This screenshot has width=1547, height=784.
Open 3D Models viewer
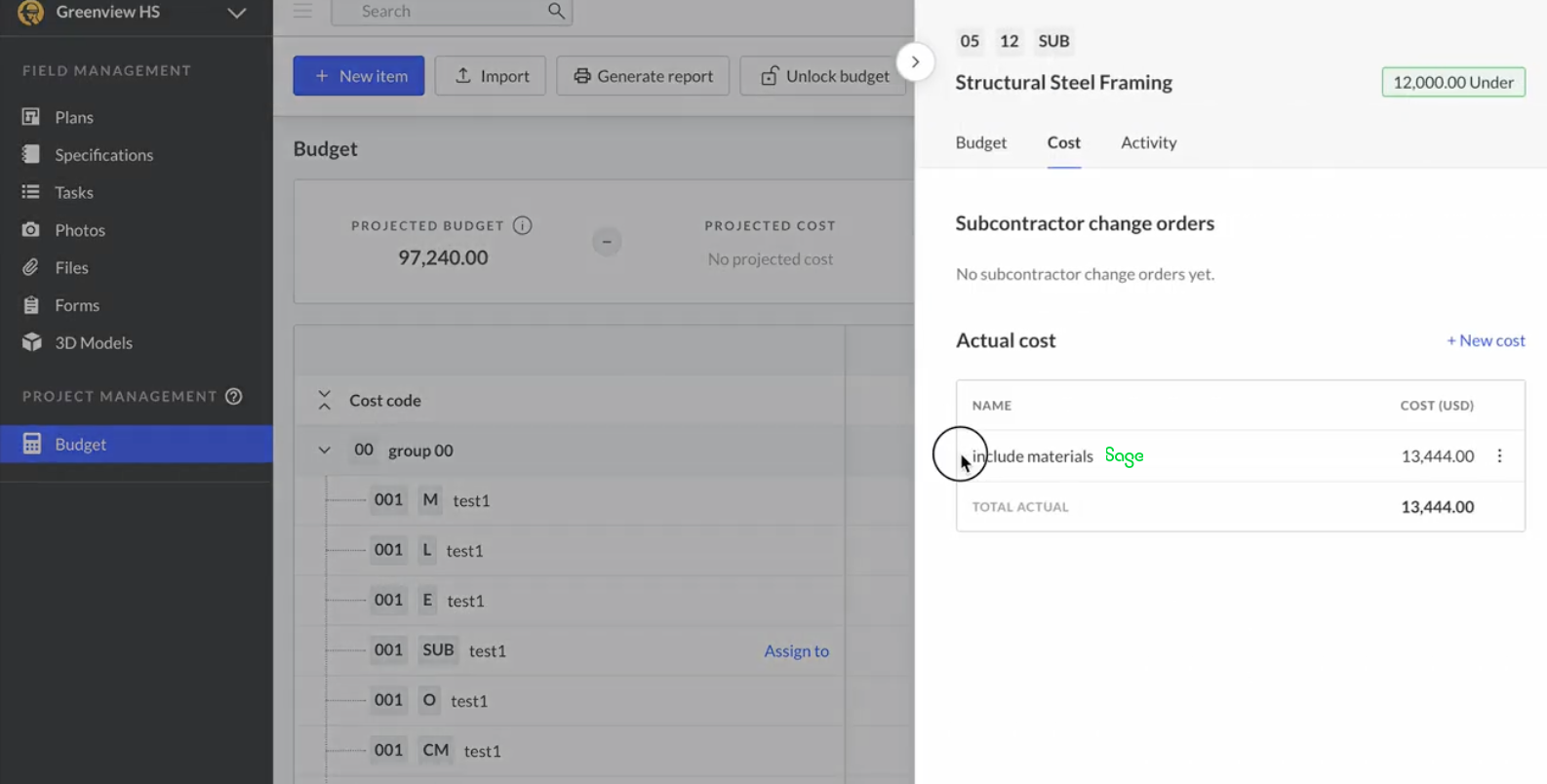(93, 343)
